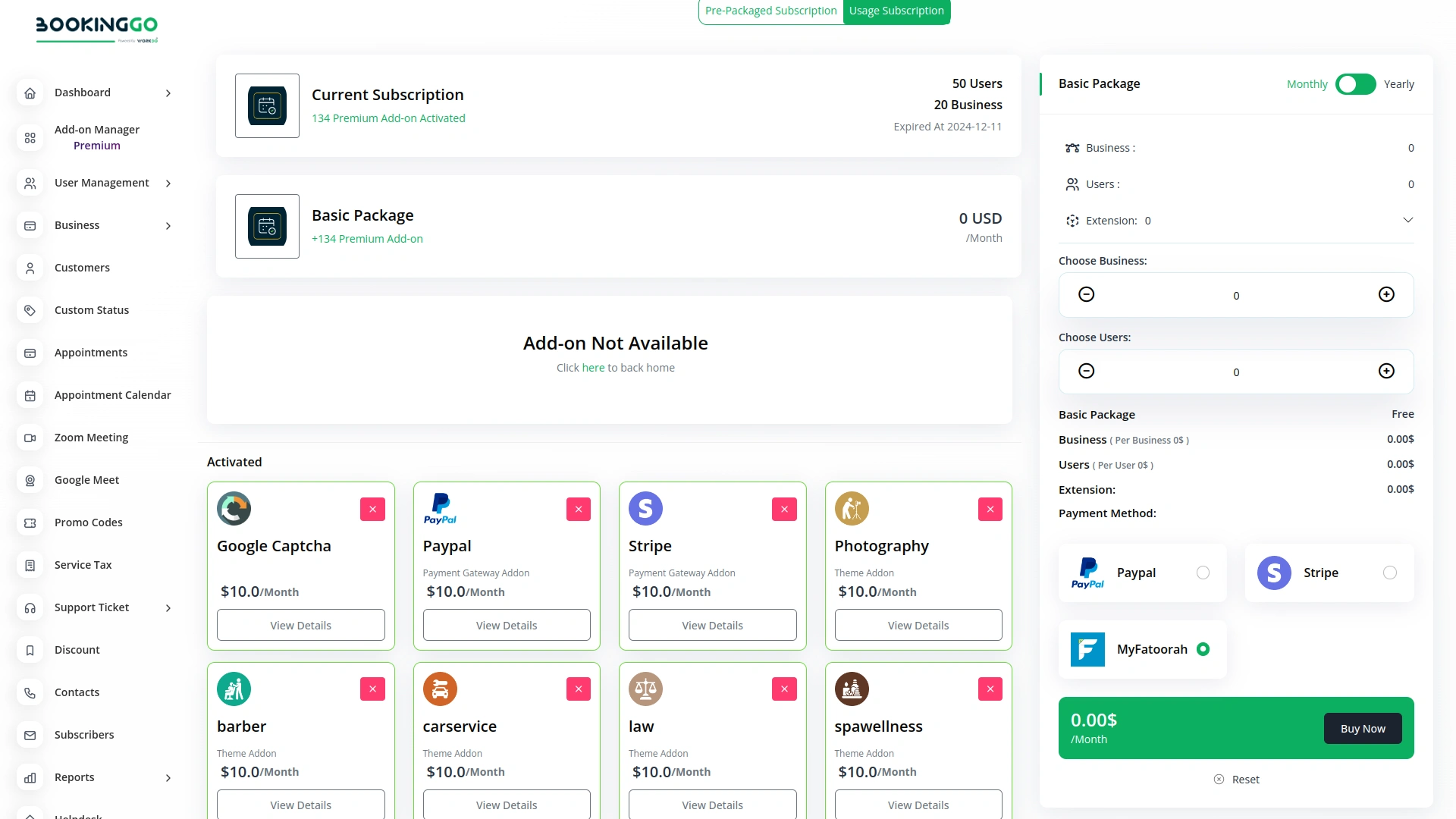Click the here link to go back home
Viewport: 1456px width, 819px height.
[592, 368]
